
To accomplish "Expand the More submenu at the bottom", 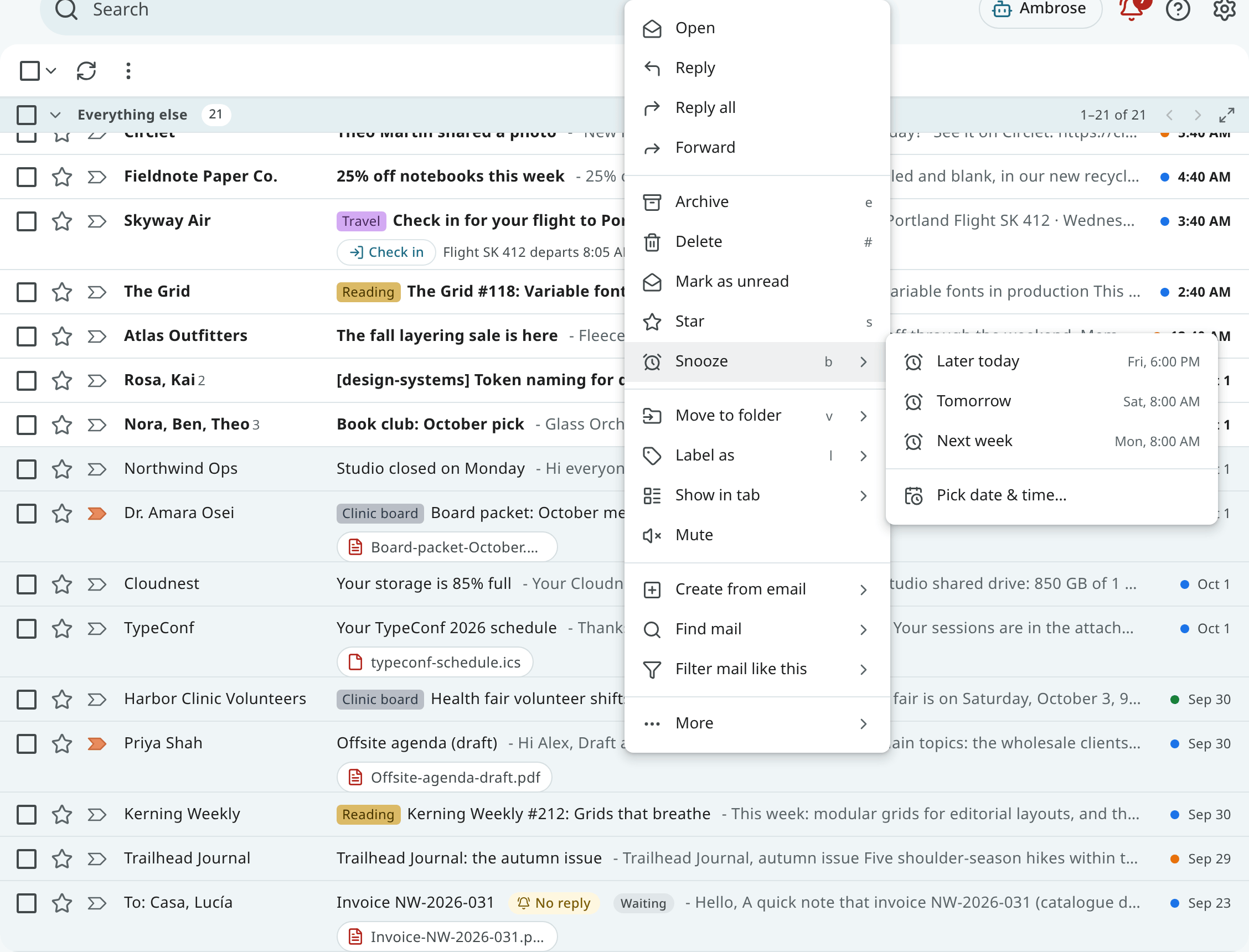I will pos(756,723).
